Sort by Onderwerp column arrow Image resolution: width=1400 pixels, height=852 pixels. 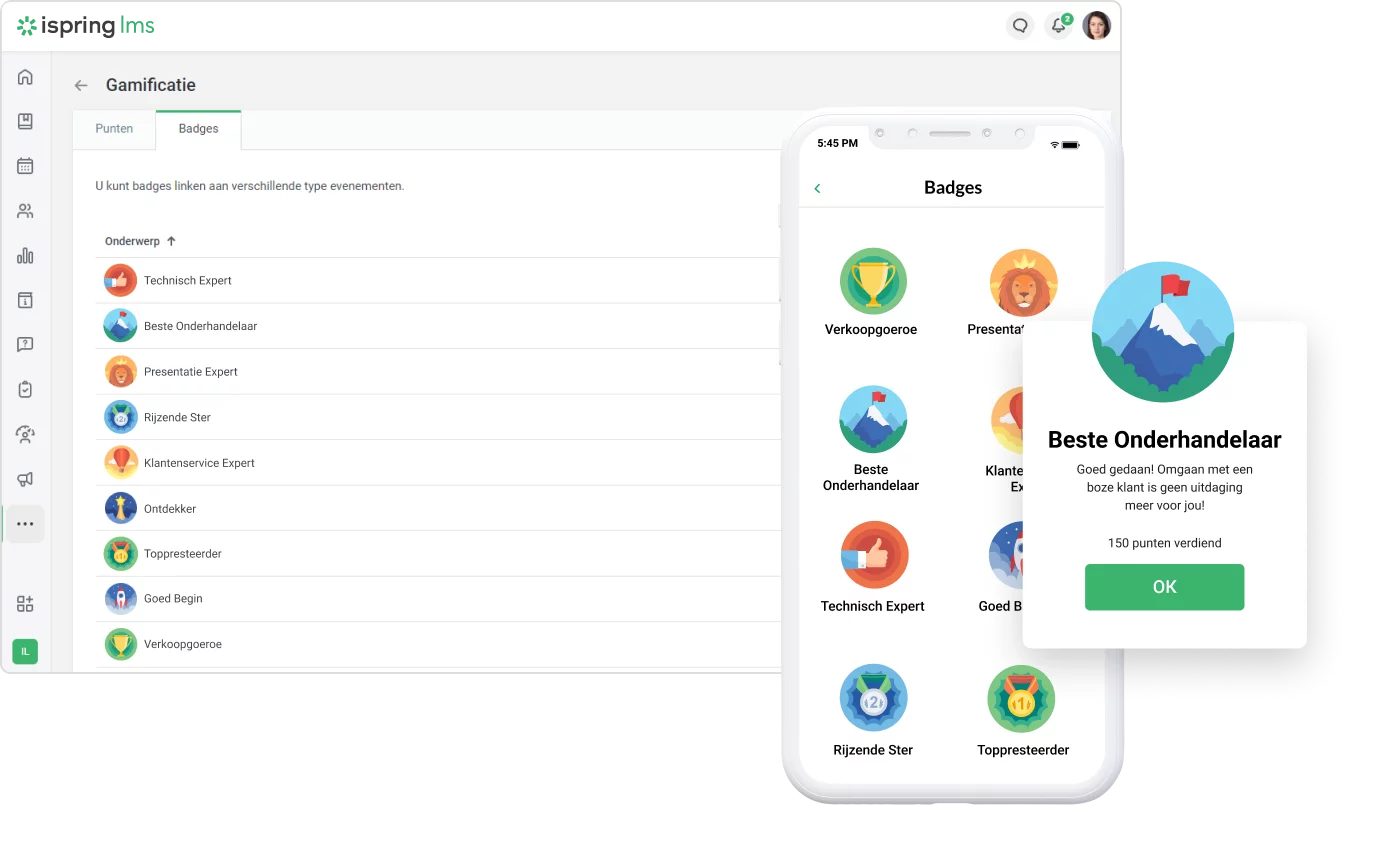click(x=171, y=241)
